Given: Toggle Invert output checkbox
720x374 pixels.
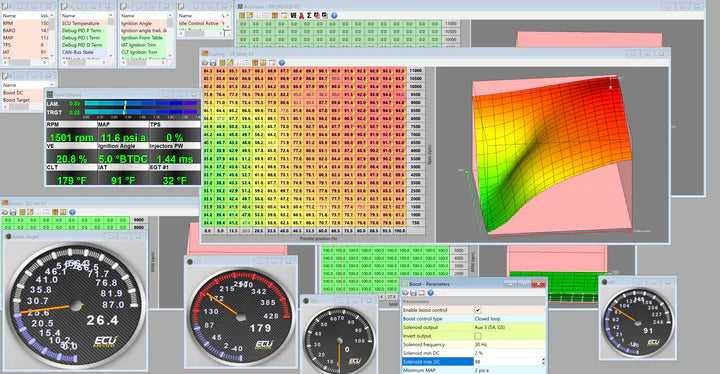Looking at the screenshot, I should tap(478, 336).
